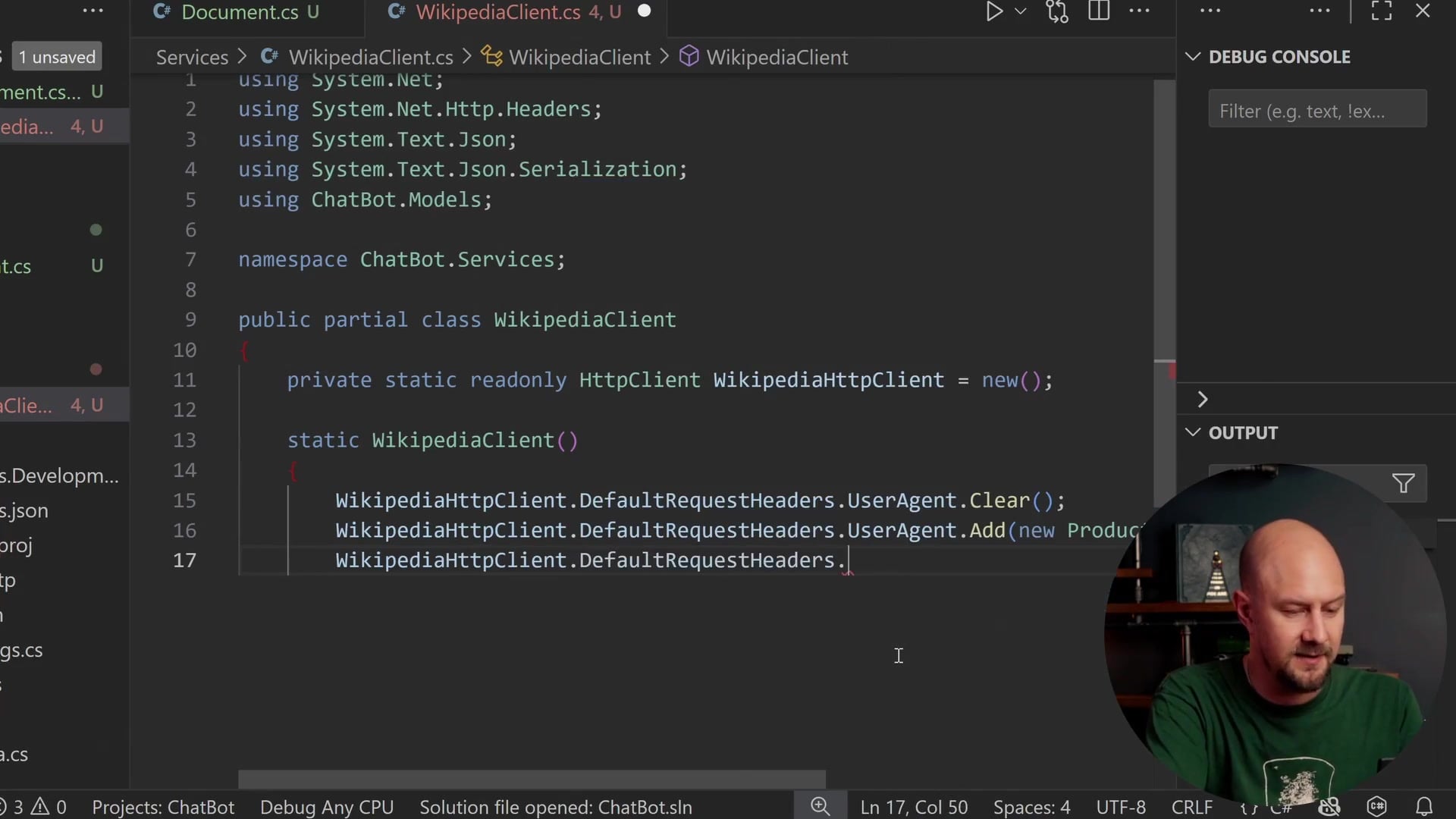Click the horizontal editor scrollbar
This screenshot has height=819, width=1456.
click(x=531, y=779)
